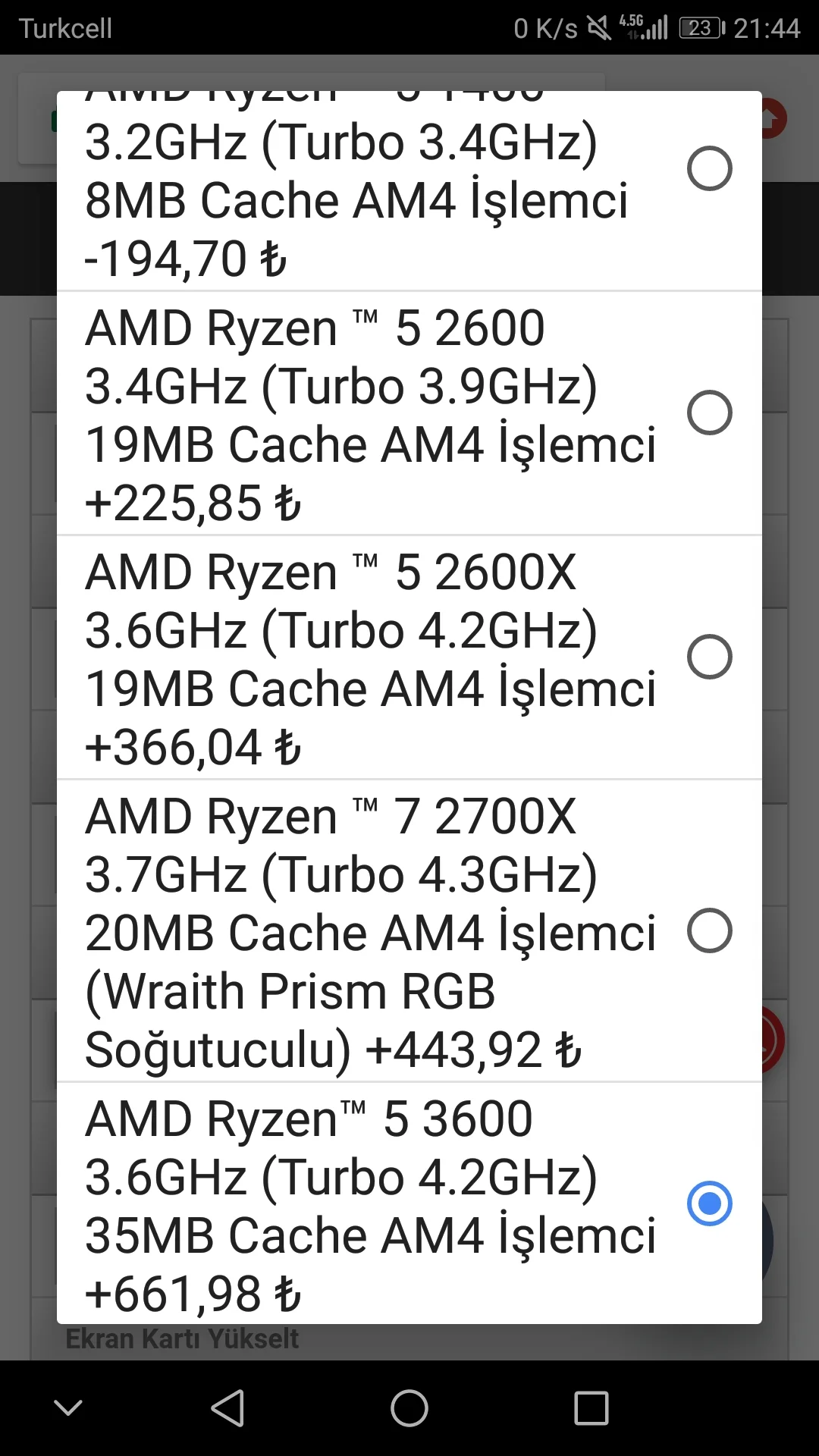Image resolution: width=819 pixels, height=1456 pixels.
Task: Tap the Ekran Kartı Yükselt label
Action: point(182,1339)
